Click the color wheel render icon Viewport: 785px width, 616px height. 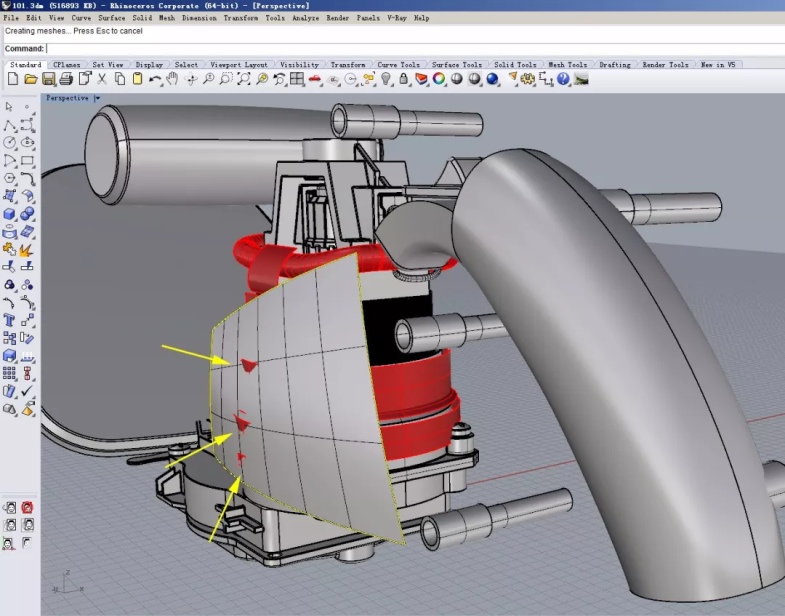[x=439, y=79]
